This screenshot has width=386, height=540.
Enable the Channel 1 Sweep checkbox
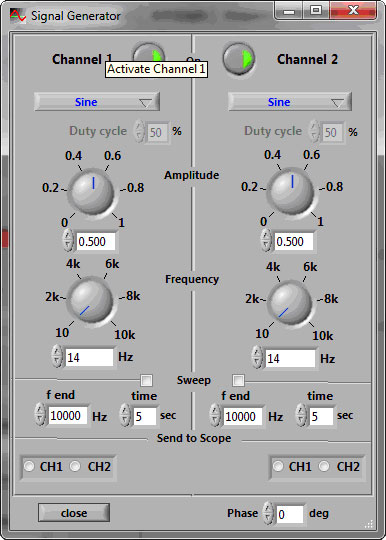(147, 381)
